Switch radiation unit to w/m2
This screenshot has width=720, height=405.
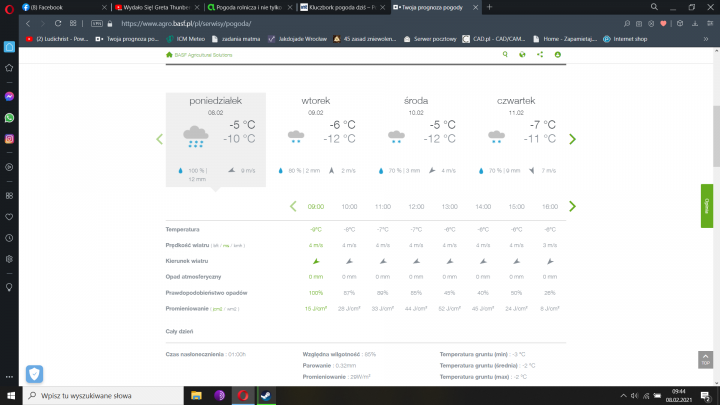point(232,309)
